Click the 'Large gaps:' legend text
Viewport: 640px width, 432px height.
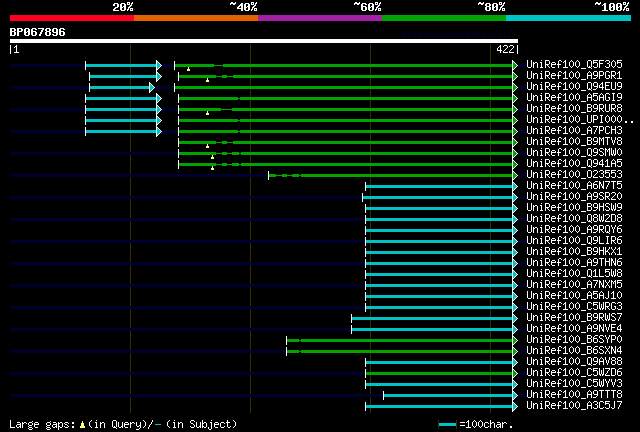pyautogui.click(x=42, y=424)
